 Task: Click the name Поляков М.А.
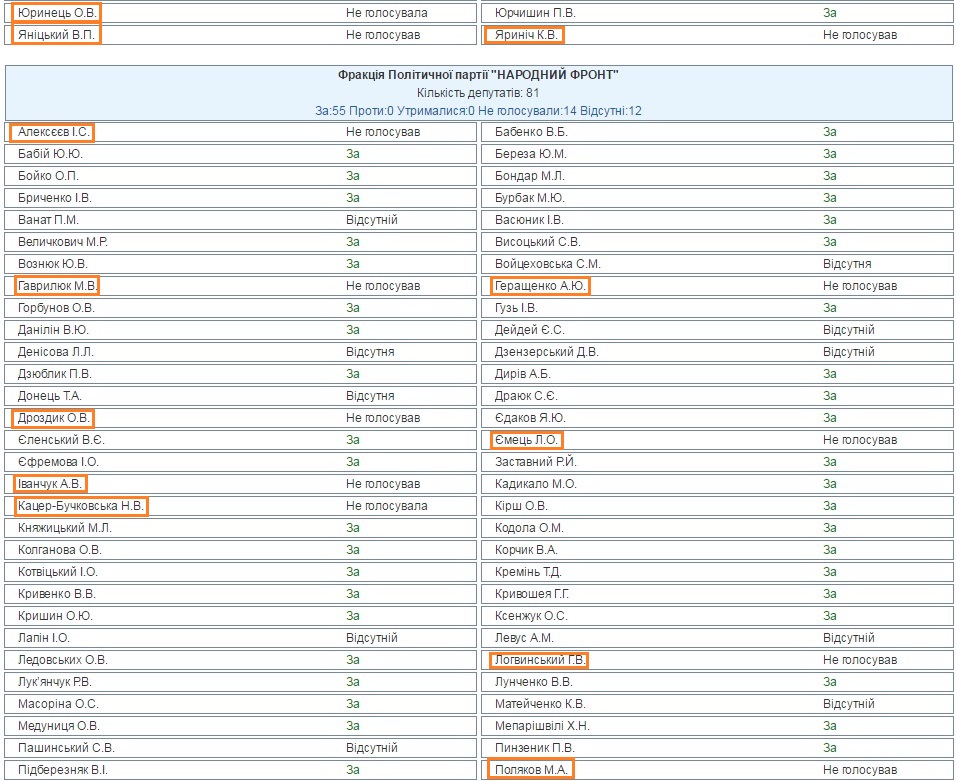coord(531,770)
